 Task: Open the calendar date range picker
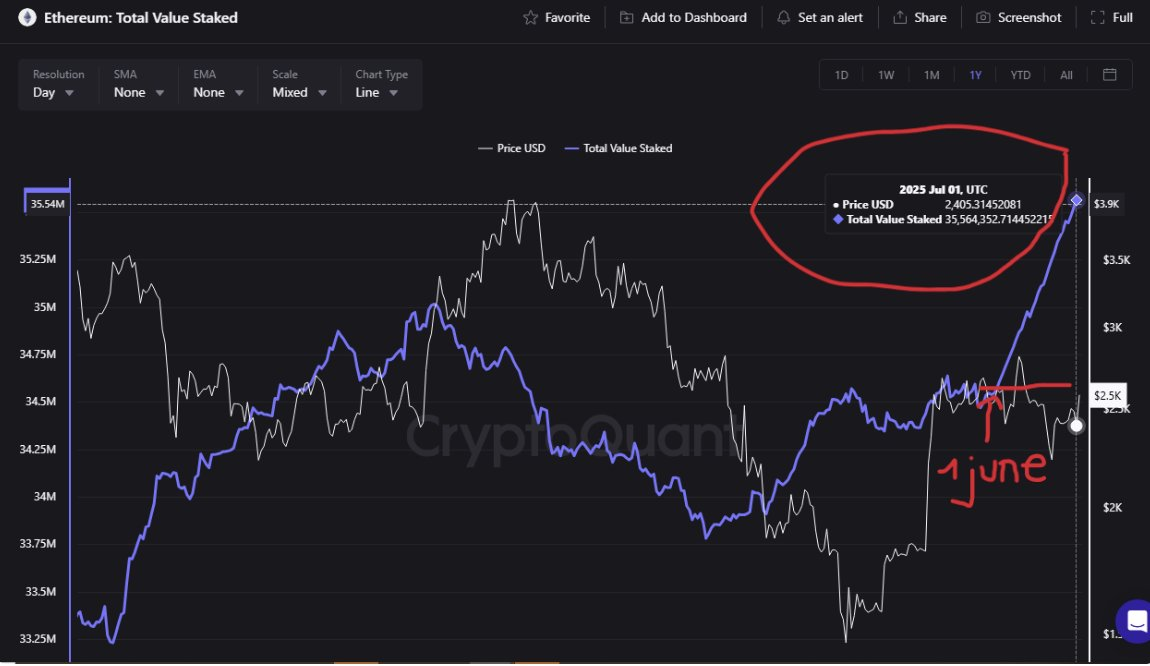(x=1110, y=75)
